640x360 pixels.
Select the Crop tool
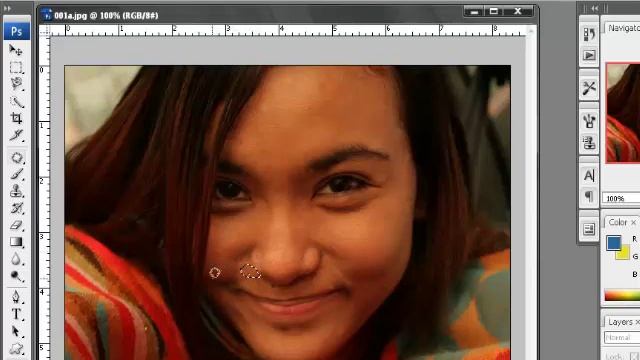(16, 118)
